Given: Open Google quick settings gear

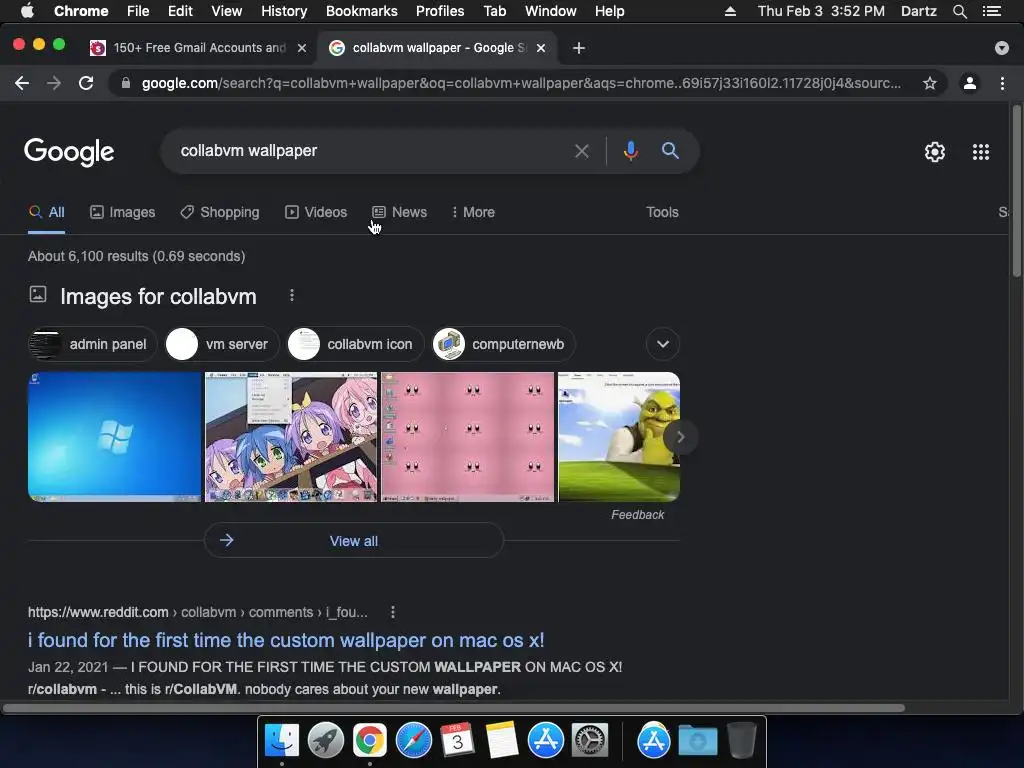Looking at the screenshot, I should pos(935,152).
